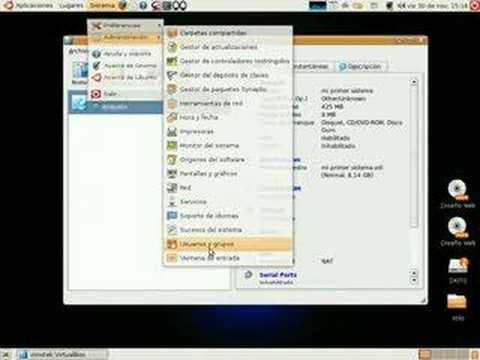
Task: Click the Serial Ports link in details
Action: click(278, 275)
